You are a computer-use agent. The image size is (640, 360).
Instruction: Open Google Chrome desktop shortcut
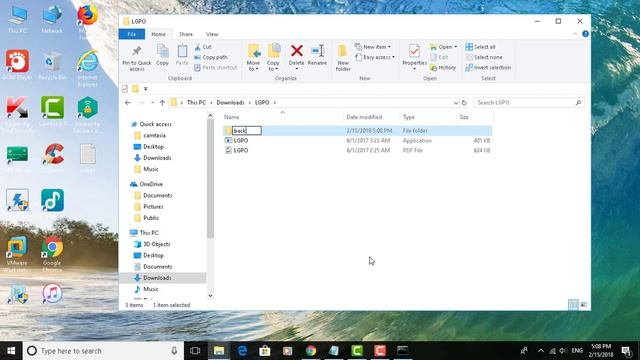(x=52, y=252)
